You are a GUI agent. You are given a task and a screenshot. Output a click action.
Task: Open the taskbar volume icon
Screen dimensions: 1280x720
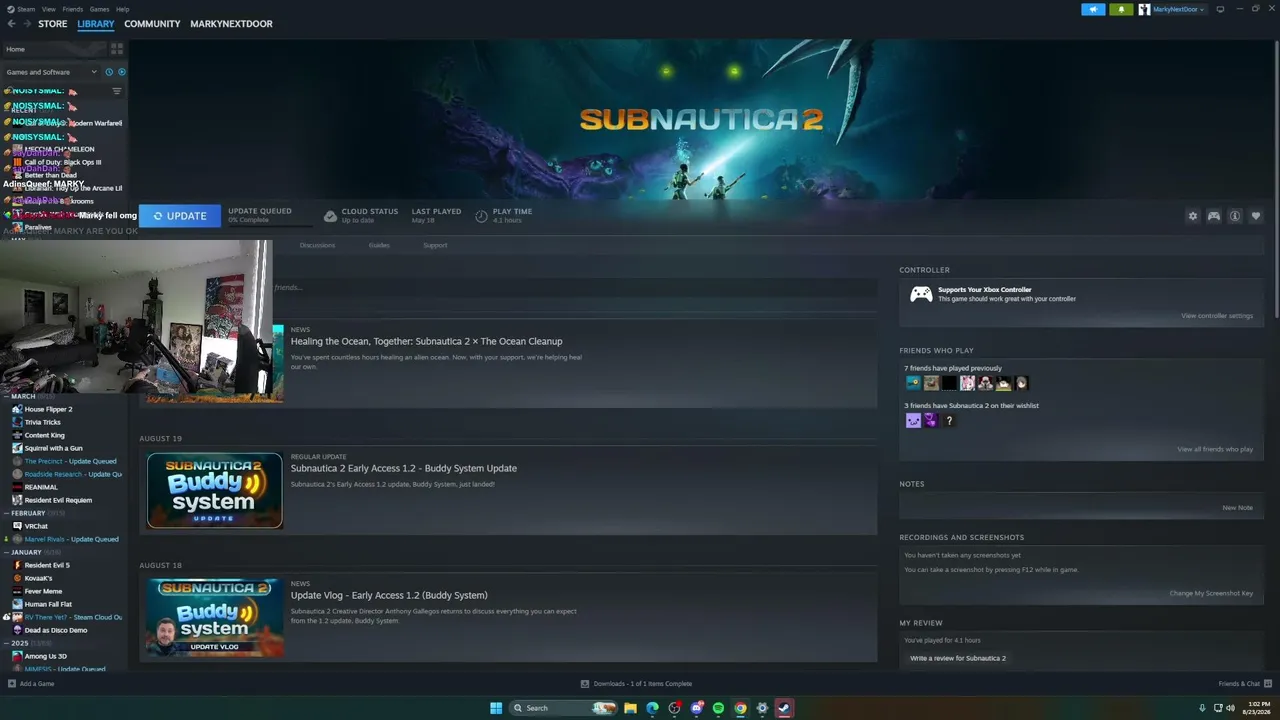pyautogui.click(x=1230, y=708)
